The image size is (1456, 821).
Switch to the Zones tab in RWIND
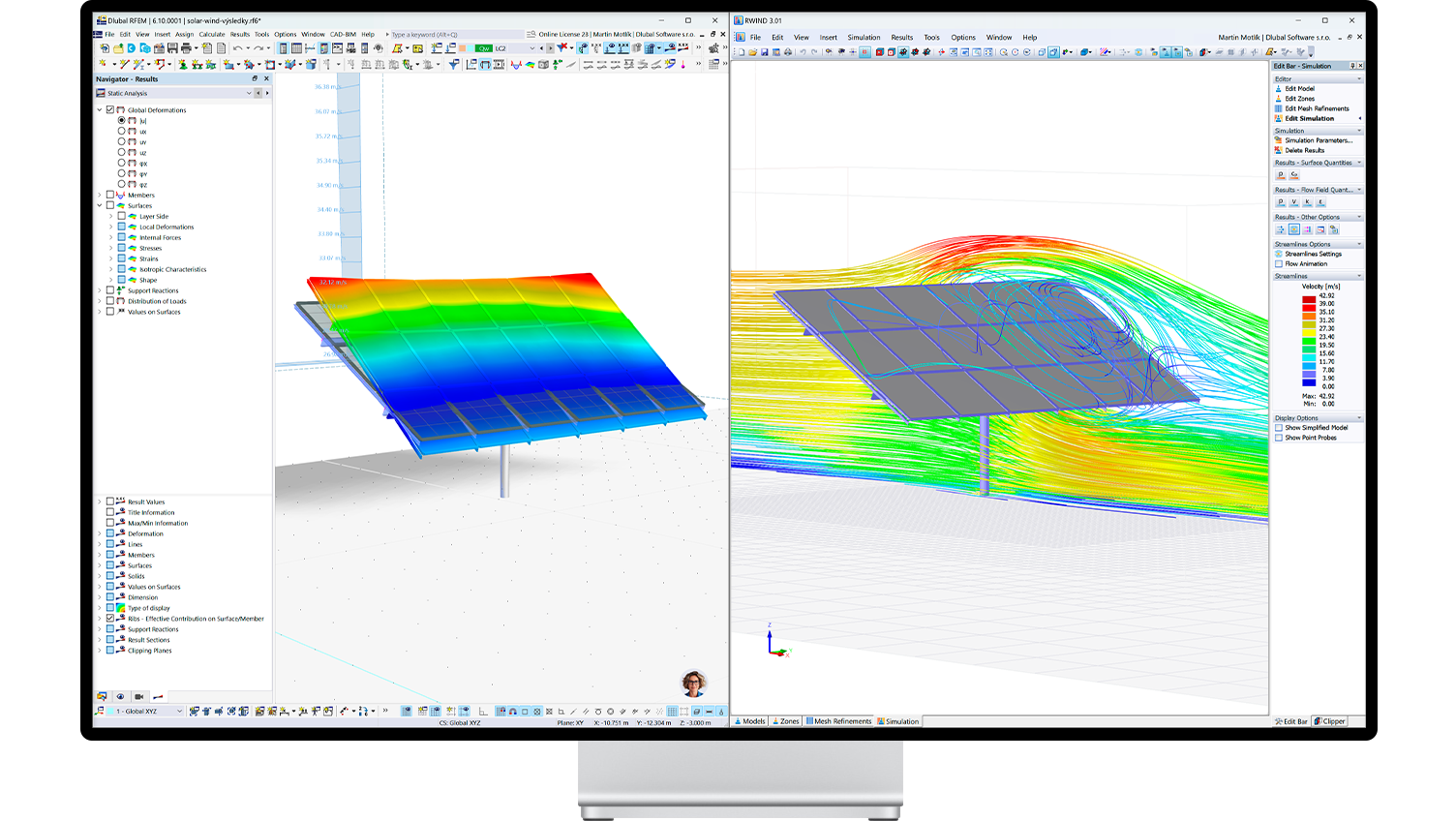point(786,721)
